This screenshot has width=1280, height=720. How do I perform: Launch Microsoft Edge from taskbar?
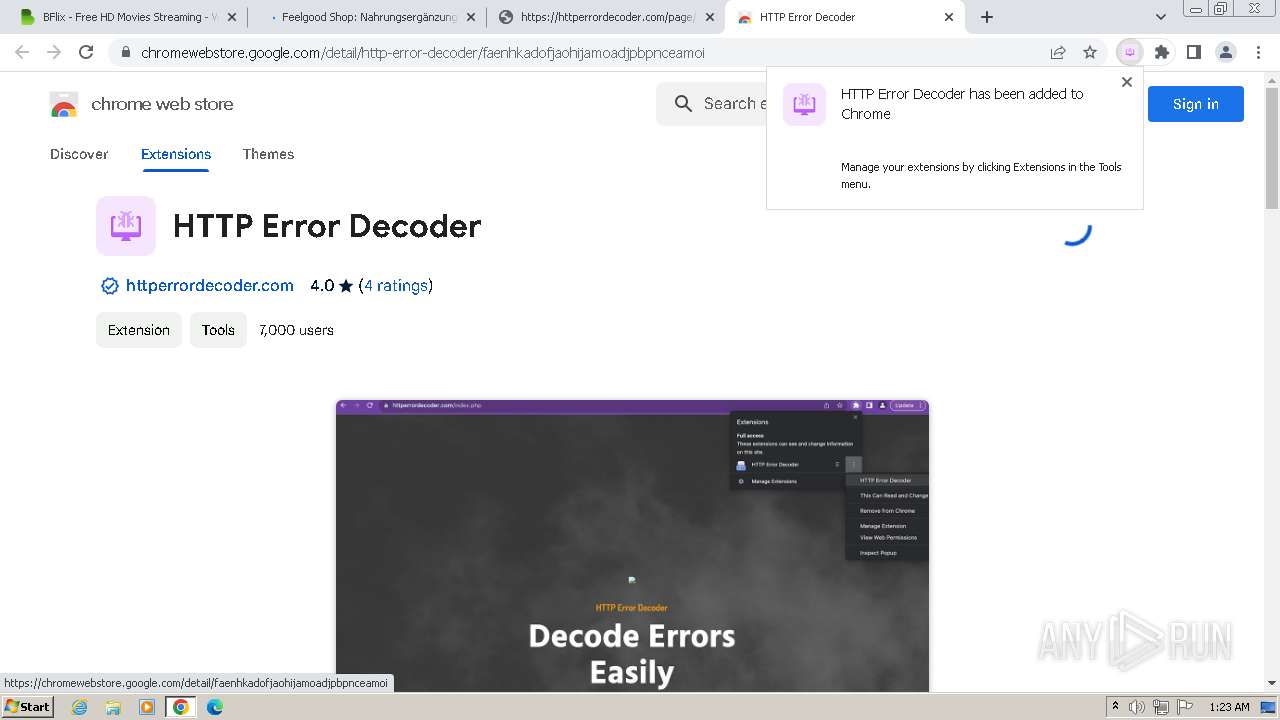(x=215, y=707)
